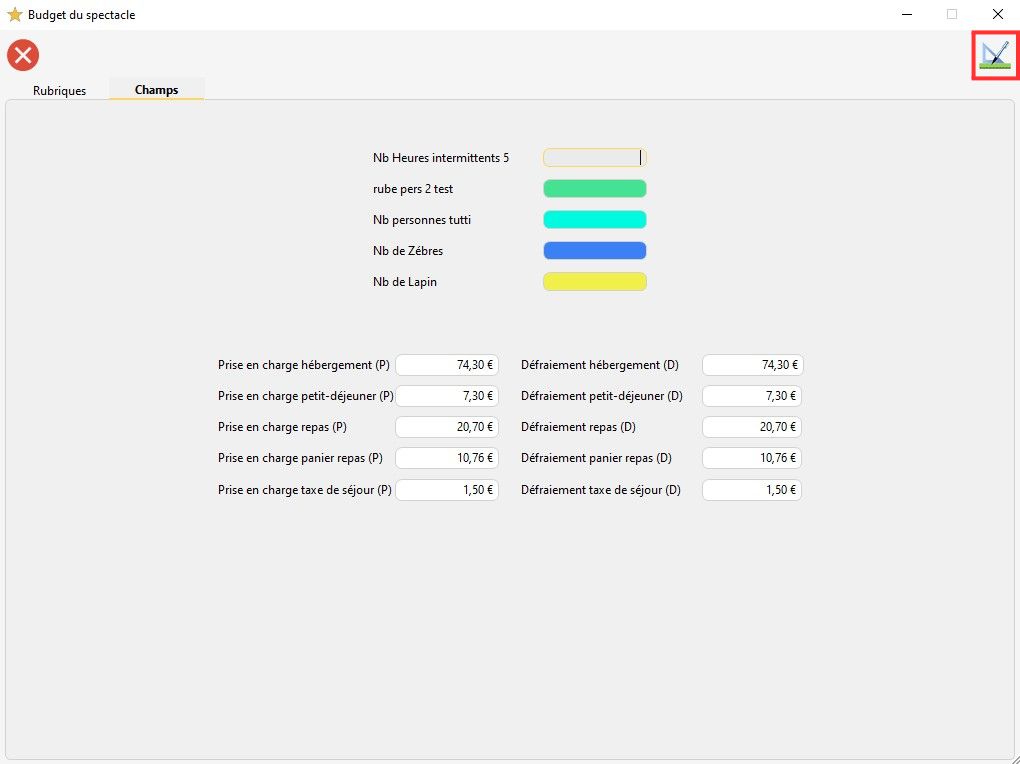This screenshot has height=764, width=1020.
Task: Focus the Défraiement repas (D) field
Action: pyautogui.click(x=752, y=427)
